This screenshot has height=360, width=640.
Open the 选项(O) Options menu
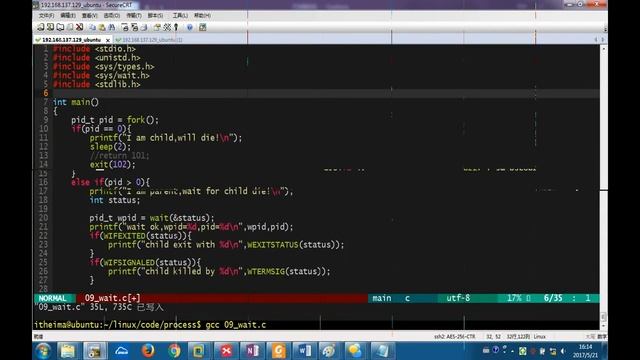pyautogui.click(x=111, y=16)
